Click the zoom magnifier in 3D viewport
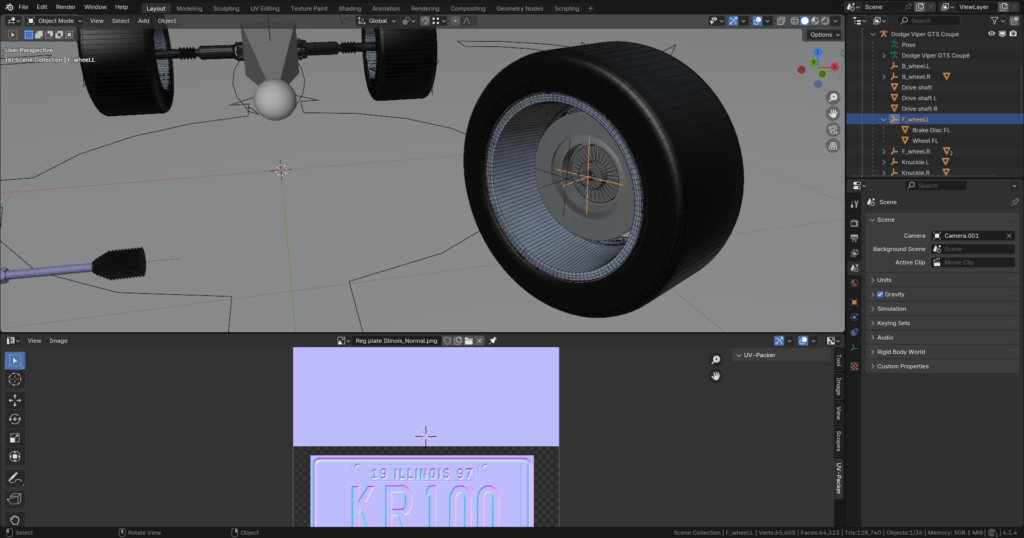The image size is (1024, 538). pos(833,98)
